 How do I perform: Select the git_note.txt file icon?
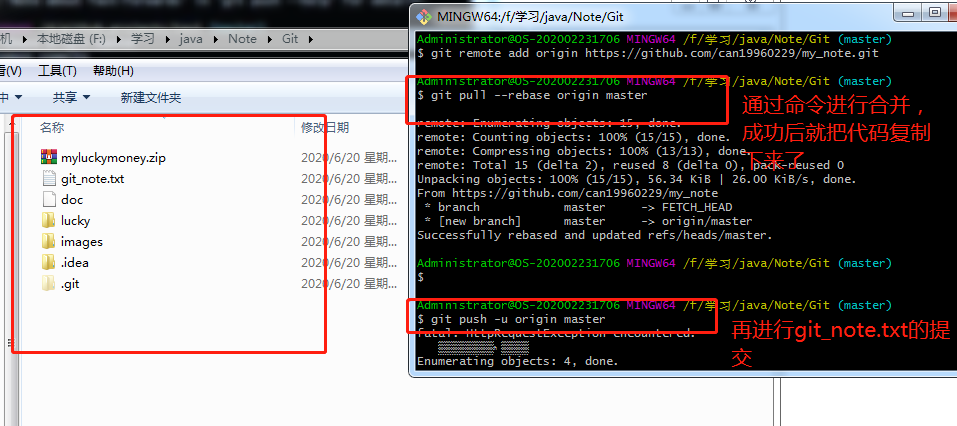coord(49,179)
